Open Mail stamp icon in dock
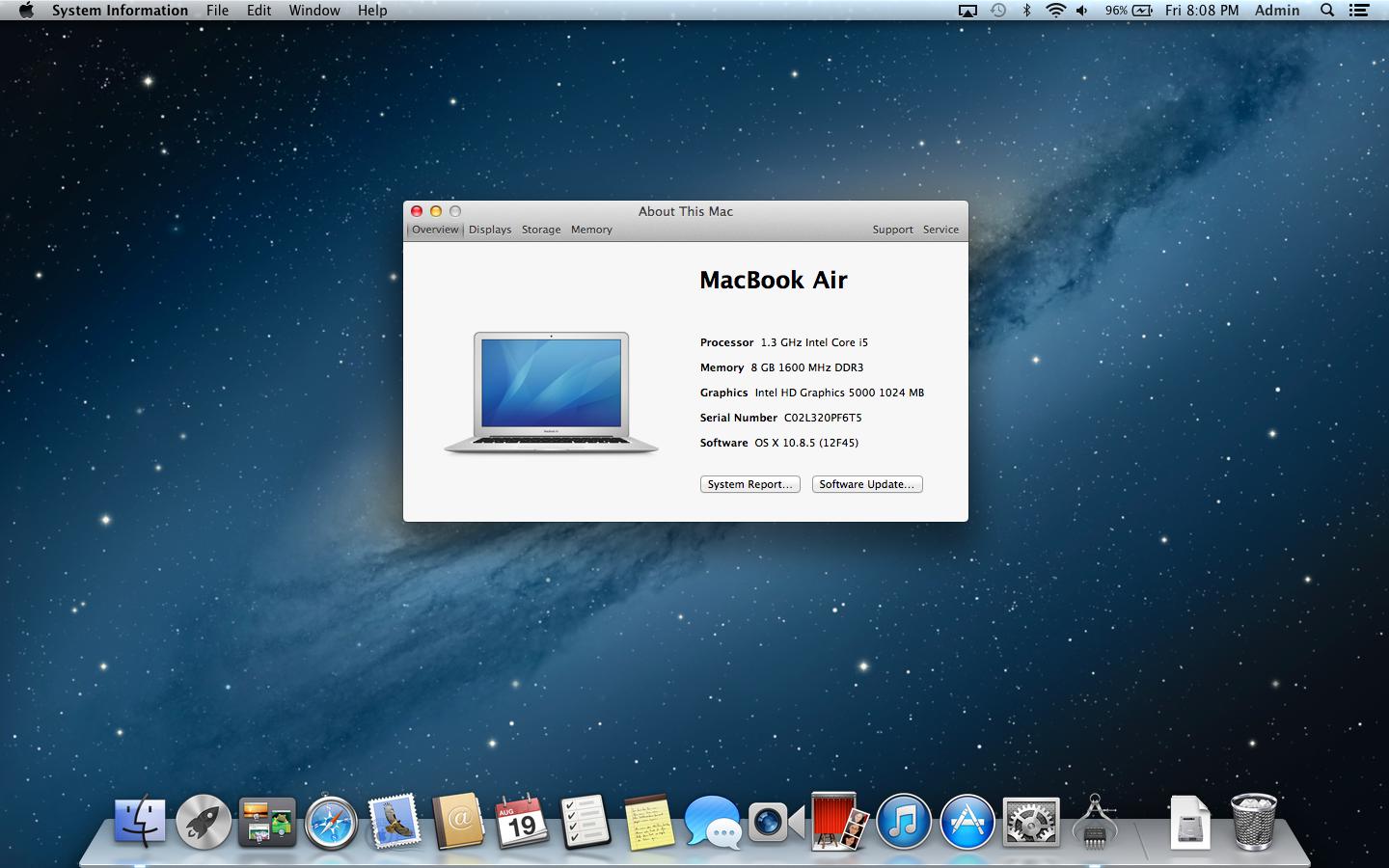 (x=395, y=822)
